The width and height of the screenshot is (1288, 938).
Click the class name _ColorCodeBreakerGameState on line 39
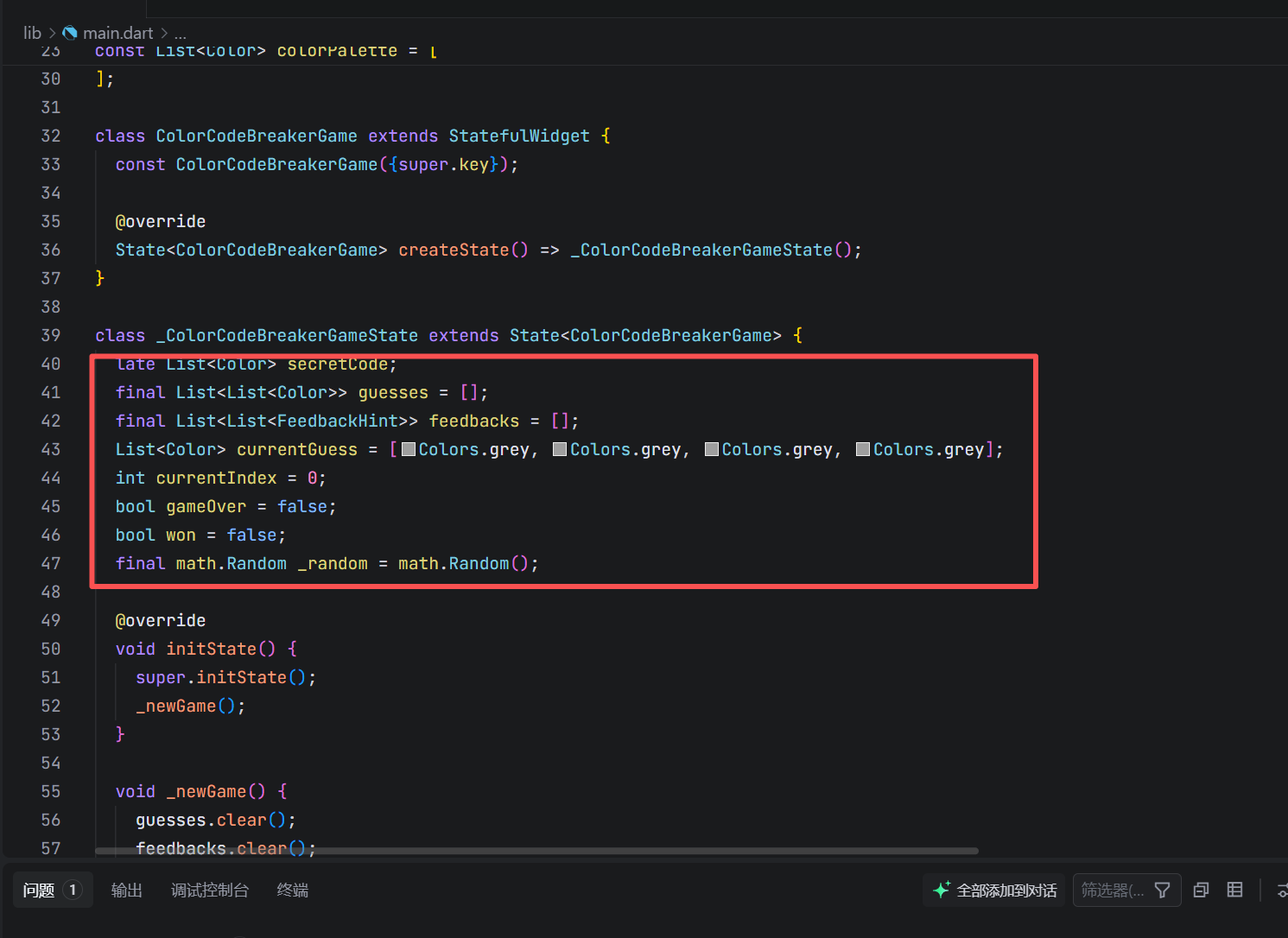coord(287,335)
